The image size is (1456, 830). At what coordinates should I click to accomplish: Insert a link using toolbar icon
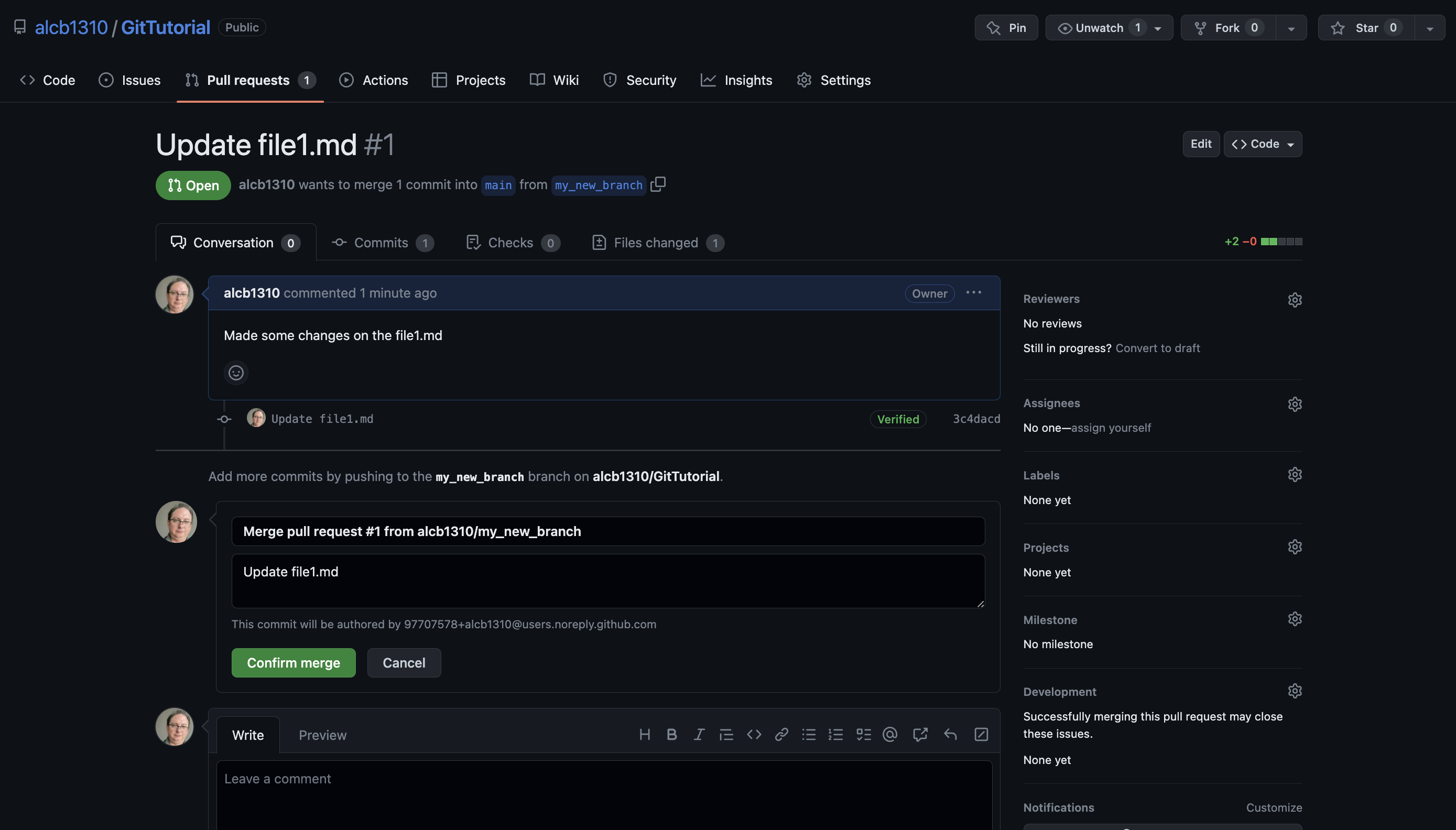click(781, 734)
